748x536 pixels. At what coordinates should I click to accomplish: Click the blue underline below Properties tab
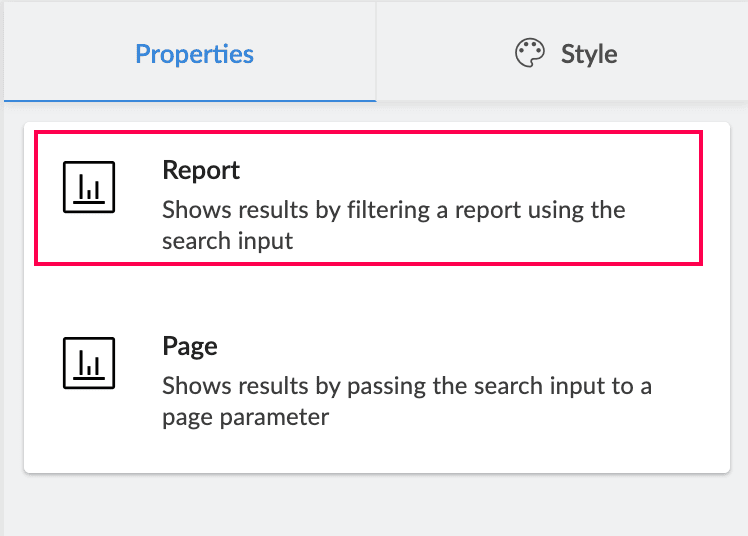190,100
